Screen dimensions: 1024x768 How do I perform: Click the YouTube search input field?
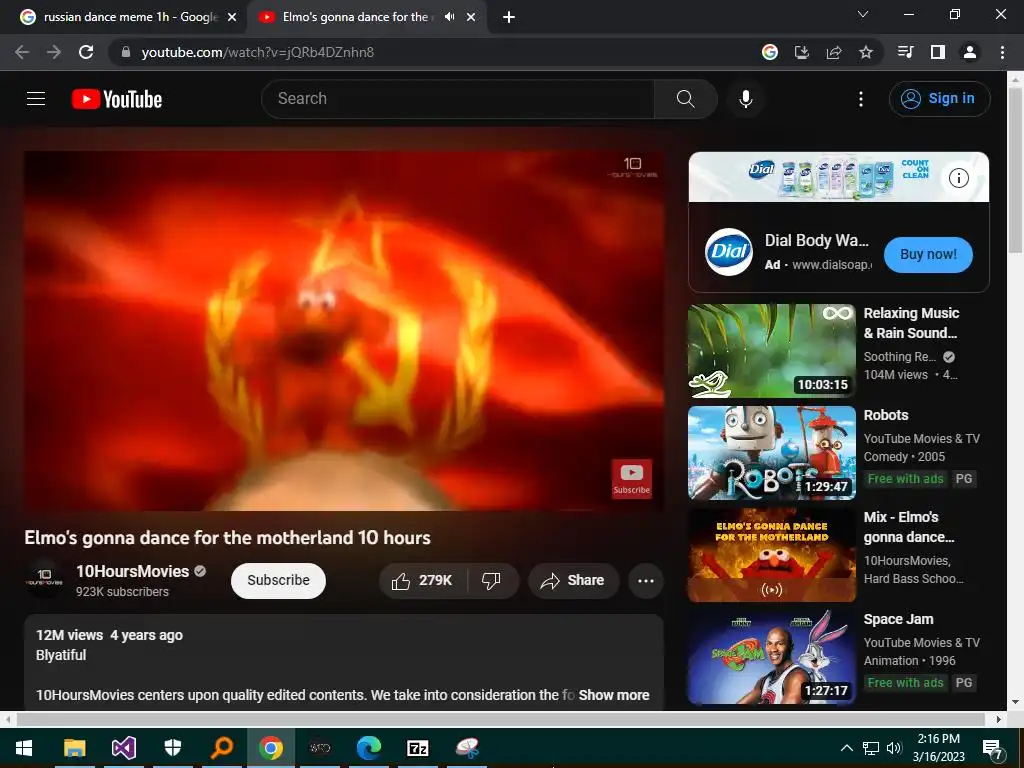tap(457, 99)
